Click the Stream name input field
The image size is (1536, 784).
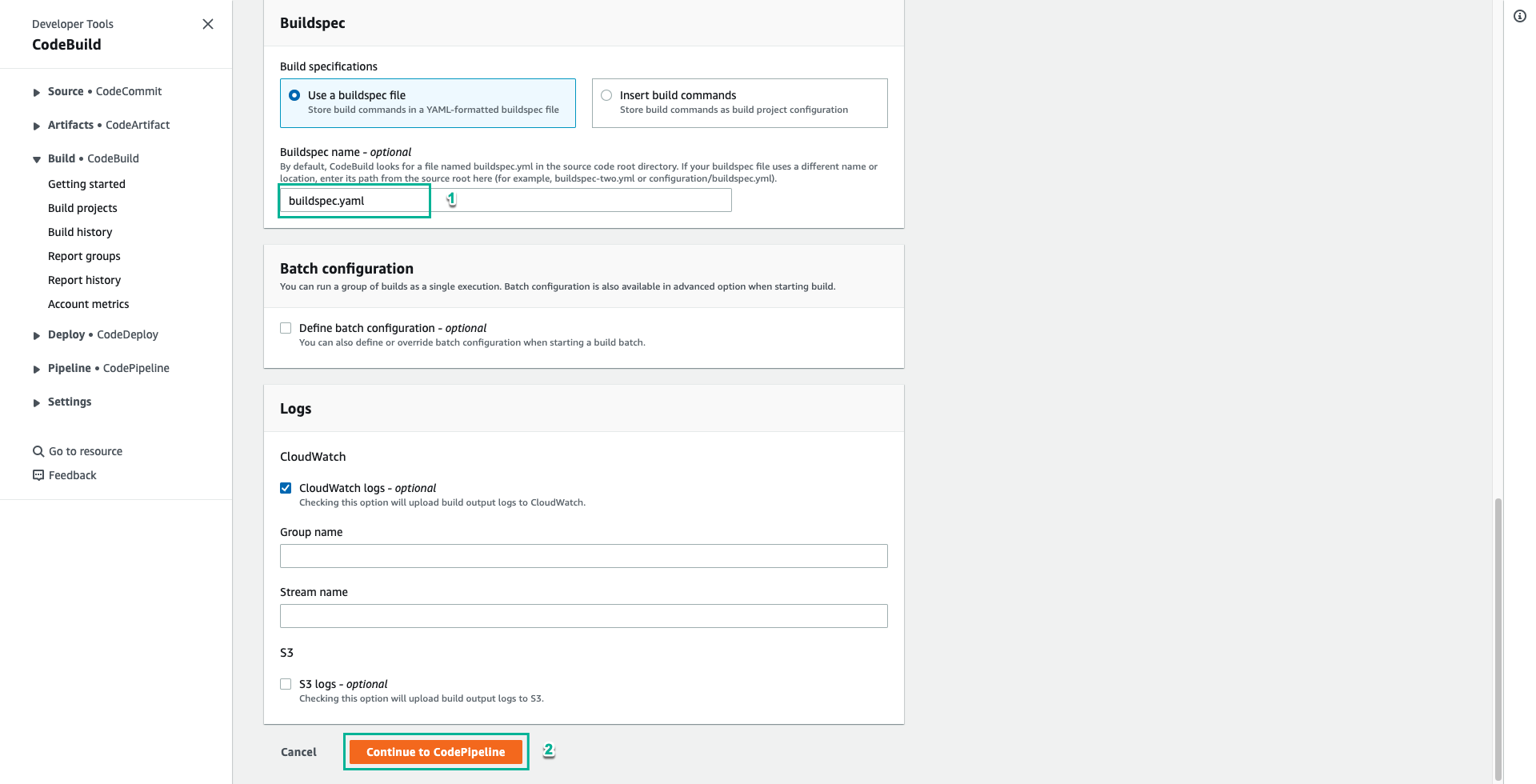(x=584, y=616)
